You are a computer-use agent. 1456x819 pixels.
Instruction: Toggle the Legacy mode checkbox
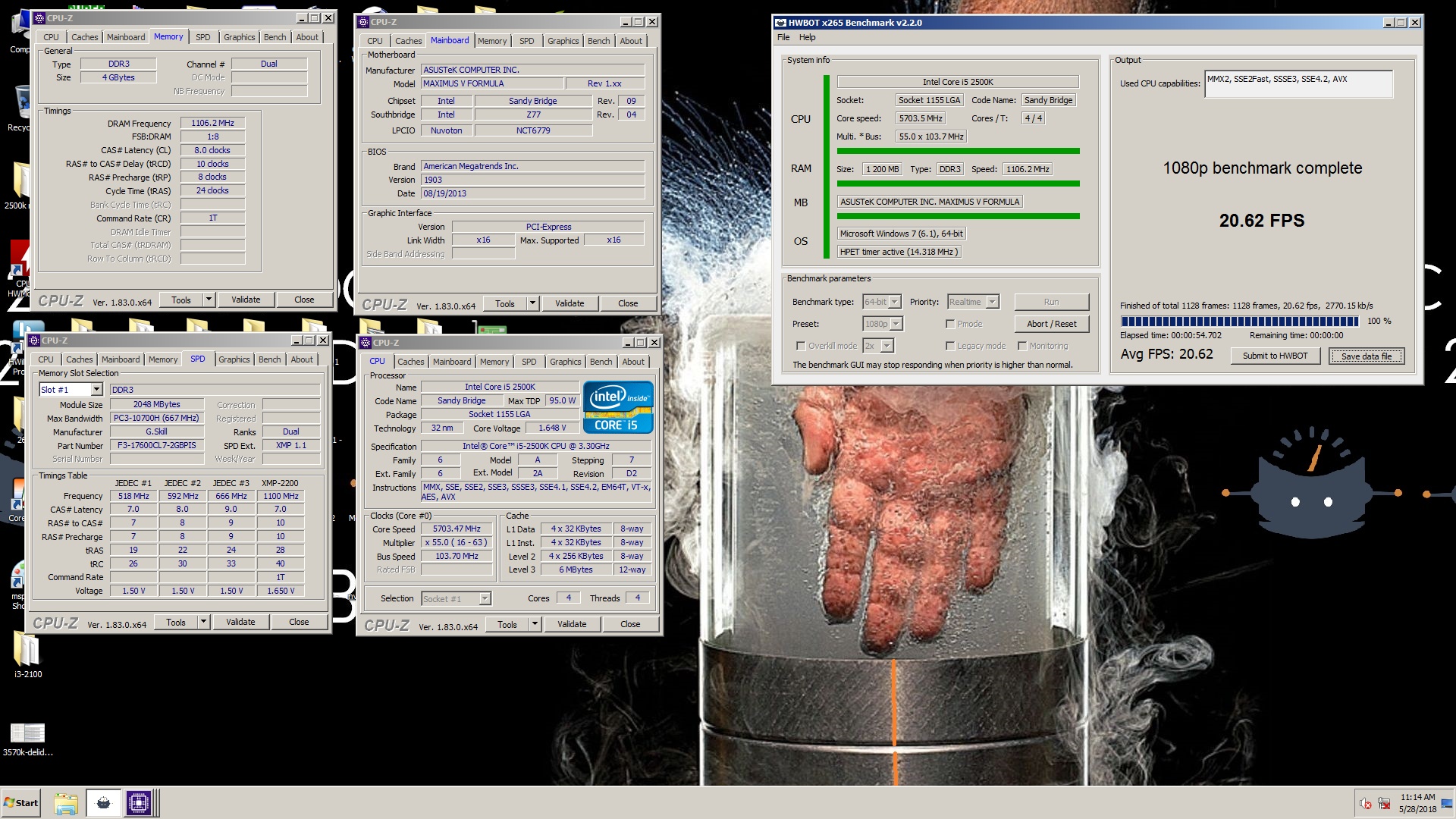pyautogui.click(x=950, y=346)
